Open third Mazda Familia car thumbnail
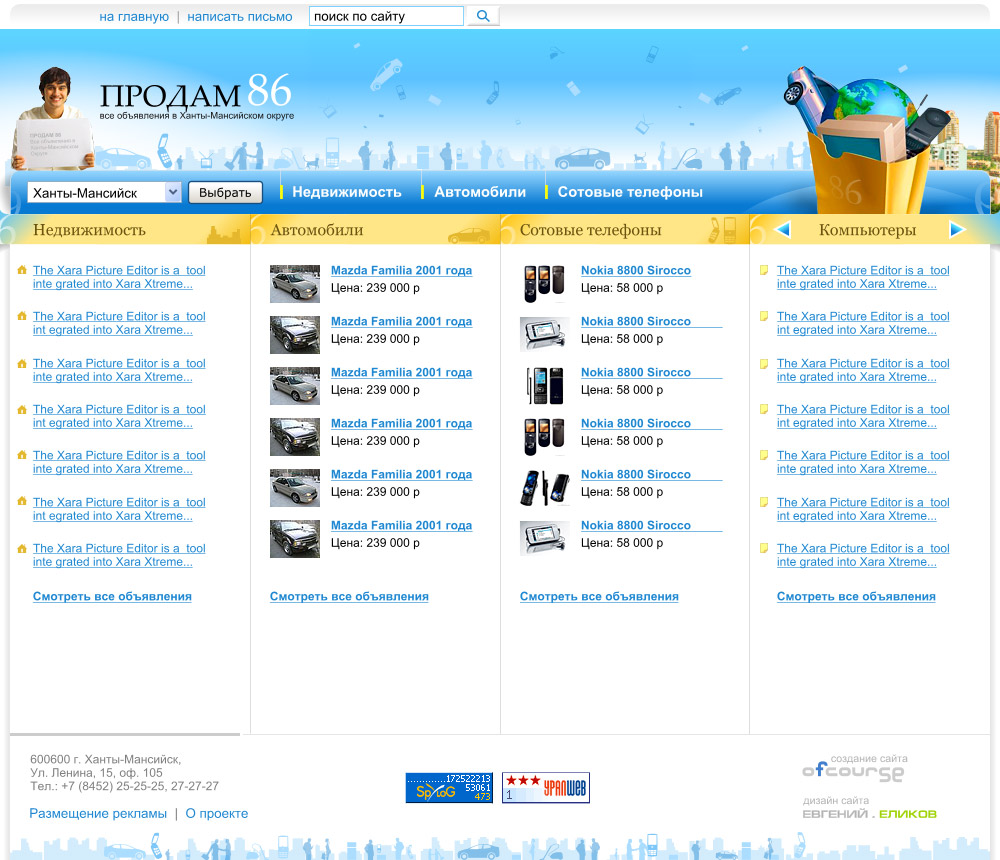This screenshot has width=1000, height=860. point(295,386)
